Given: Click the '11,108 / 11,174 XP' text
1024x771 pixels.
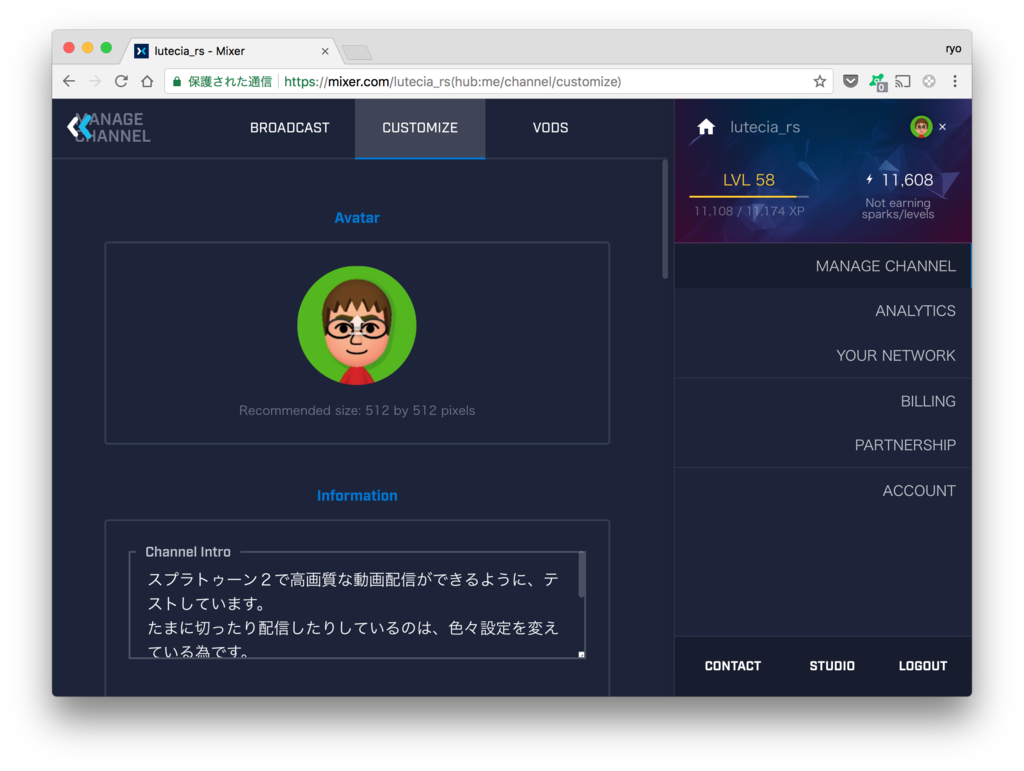Looking at the screenshot, I should point(749,211).
